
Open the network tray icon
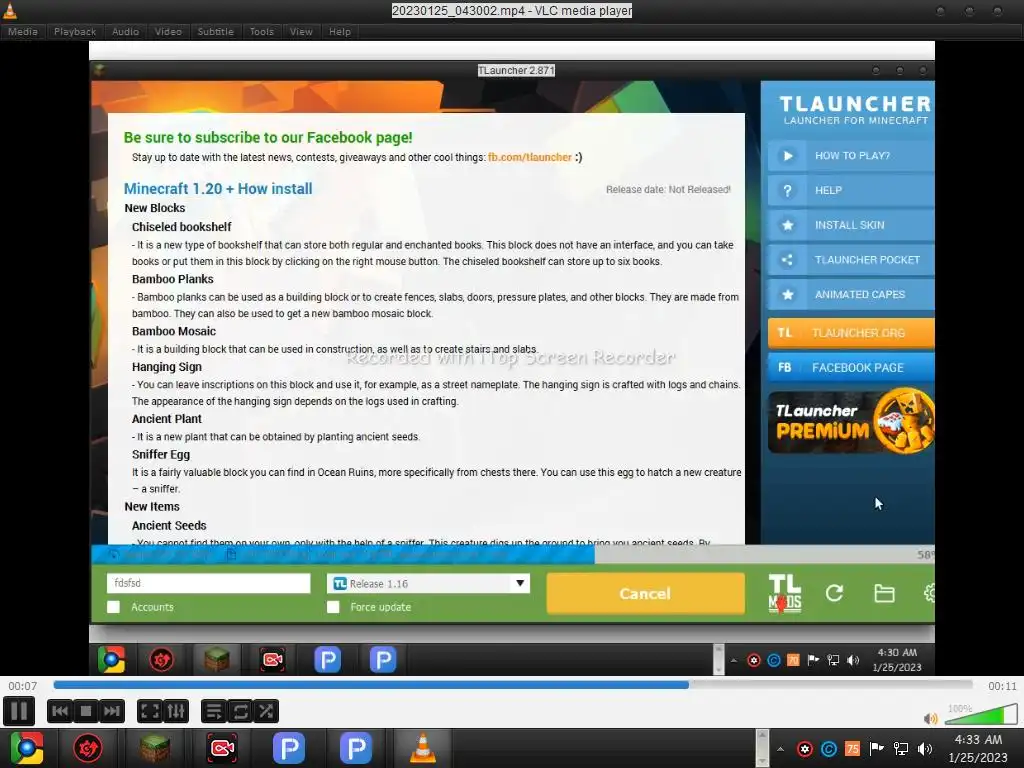click(x=901, y=748)
